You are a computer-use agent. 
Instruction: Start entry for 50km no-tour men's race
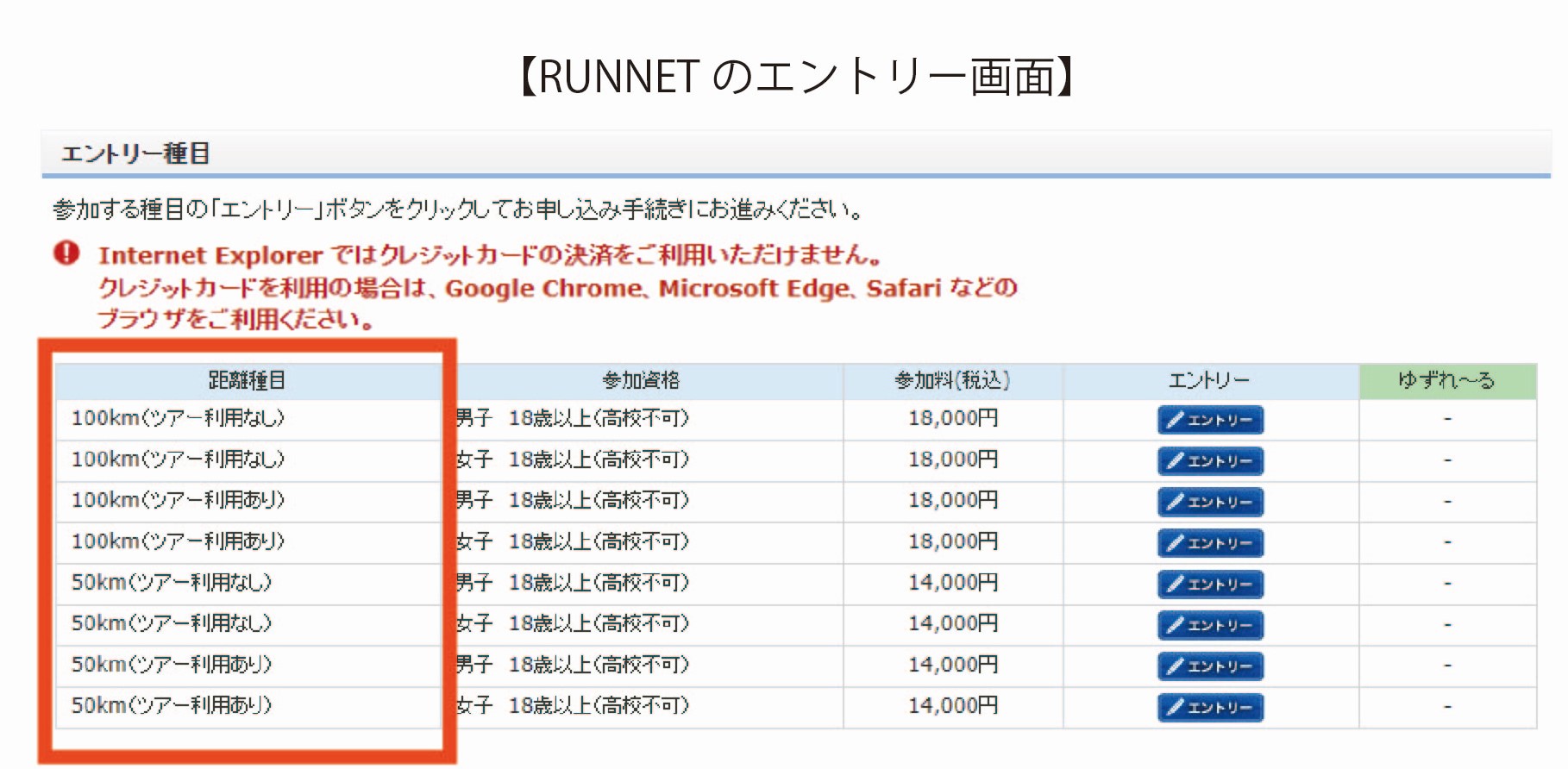1209,585
